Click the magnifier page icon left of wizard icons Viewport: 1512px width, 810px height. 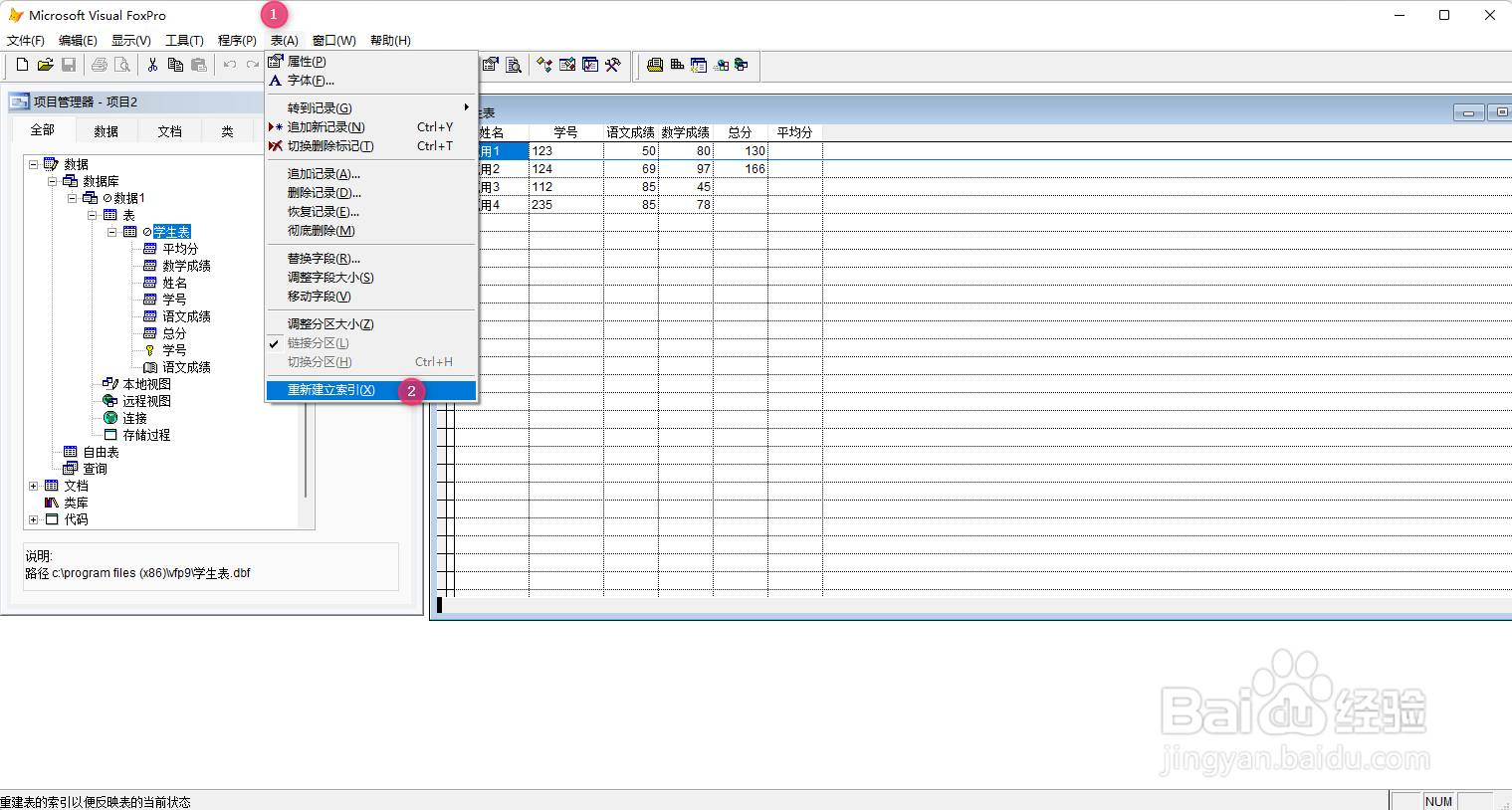[x=514, y=65]
